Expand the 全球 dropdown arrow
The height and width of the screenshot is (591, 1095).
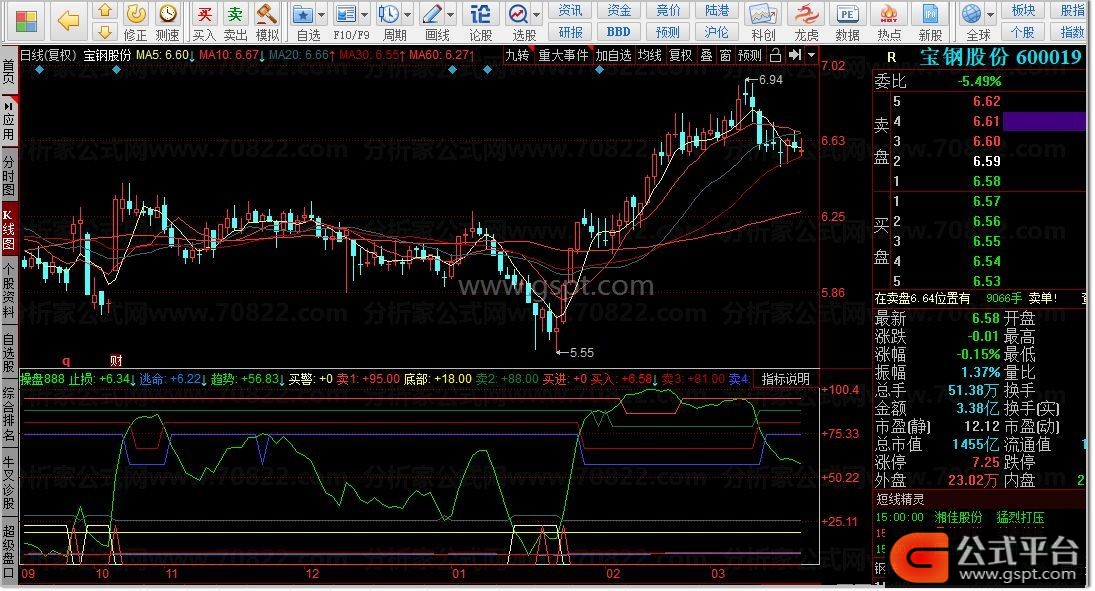click(x=990, y=15)
